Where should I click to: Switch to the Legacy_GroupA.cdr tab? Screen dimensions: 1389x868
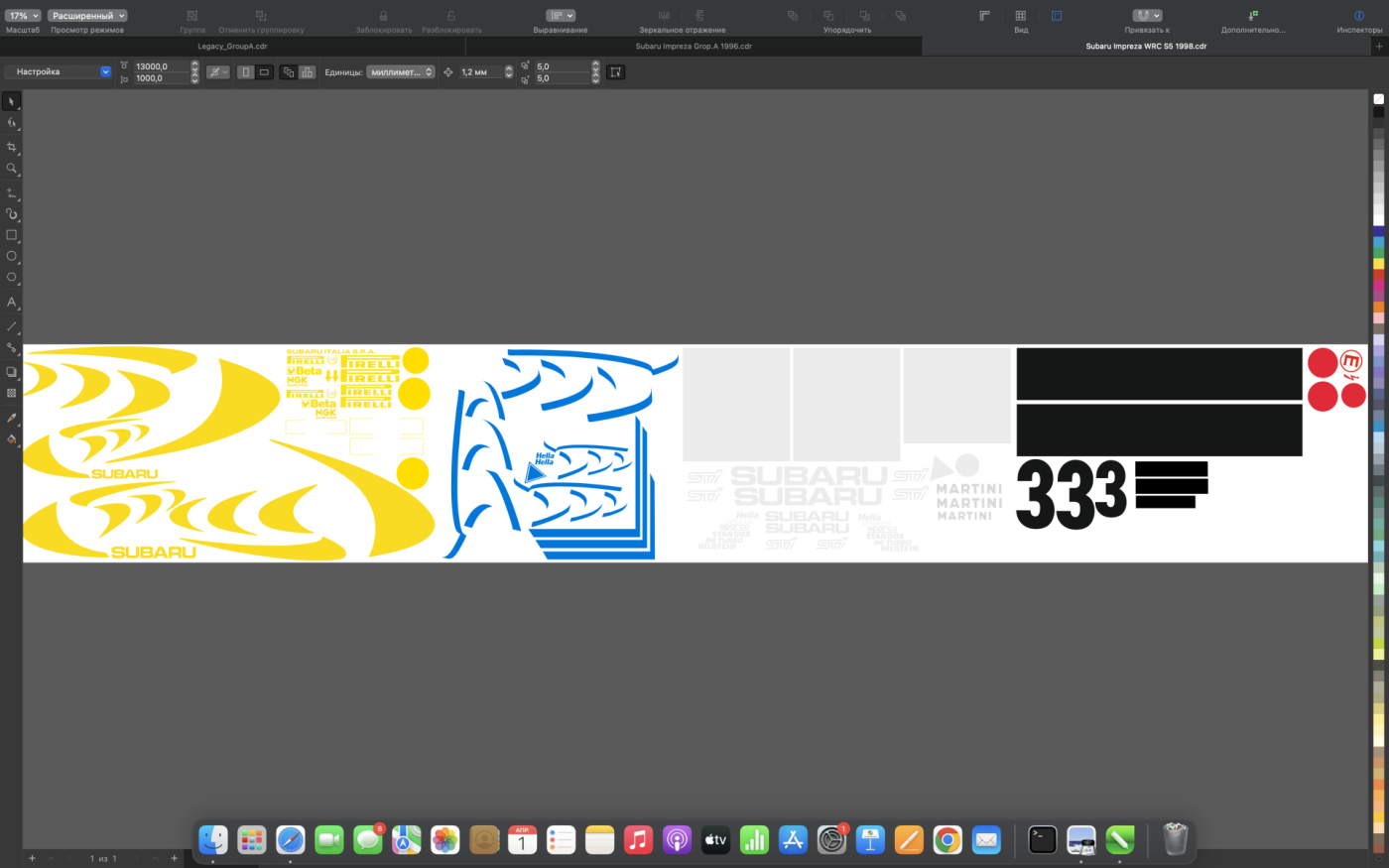point(232,47)
